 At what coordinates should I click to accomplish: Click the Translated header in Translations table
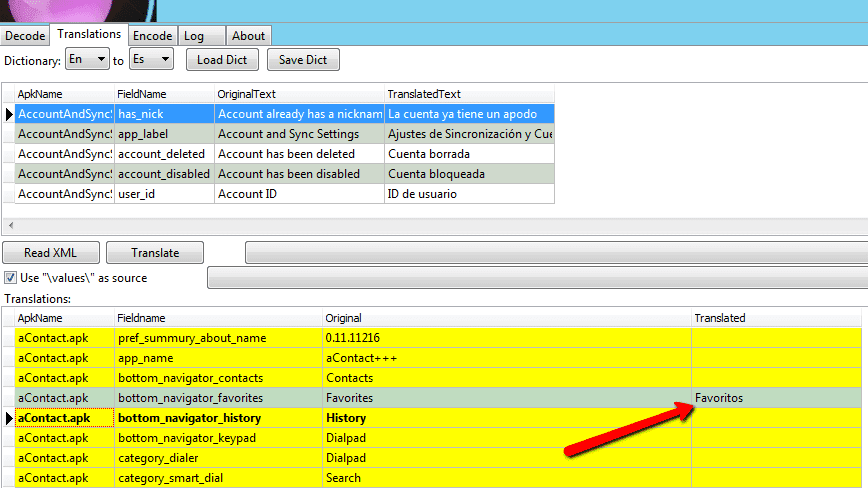[x=776, y=318]
